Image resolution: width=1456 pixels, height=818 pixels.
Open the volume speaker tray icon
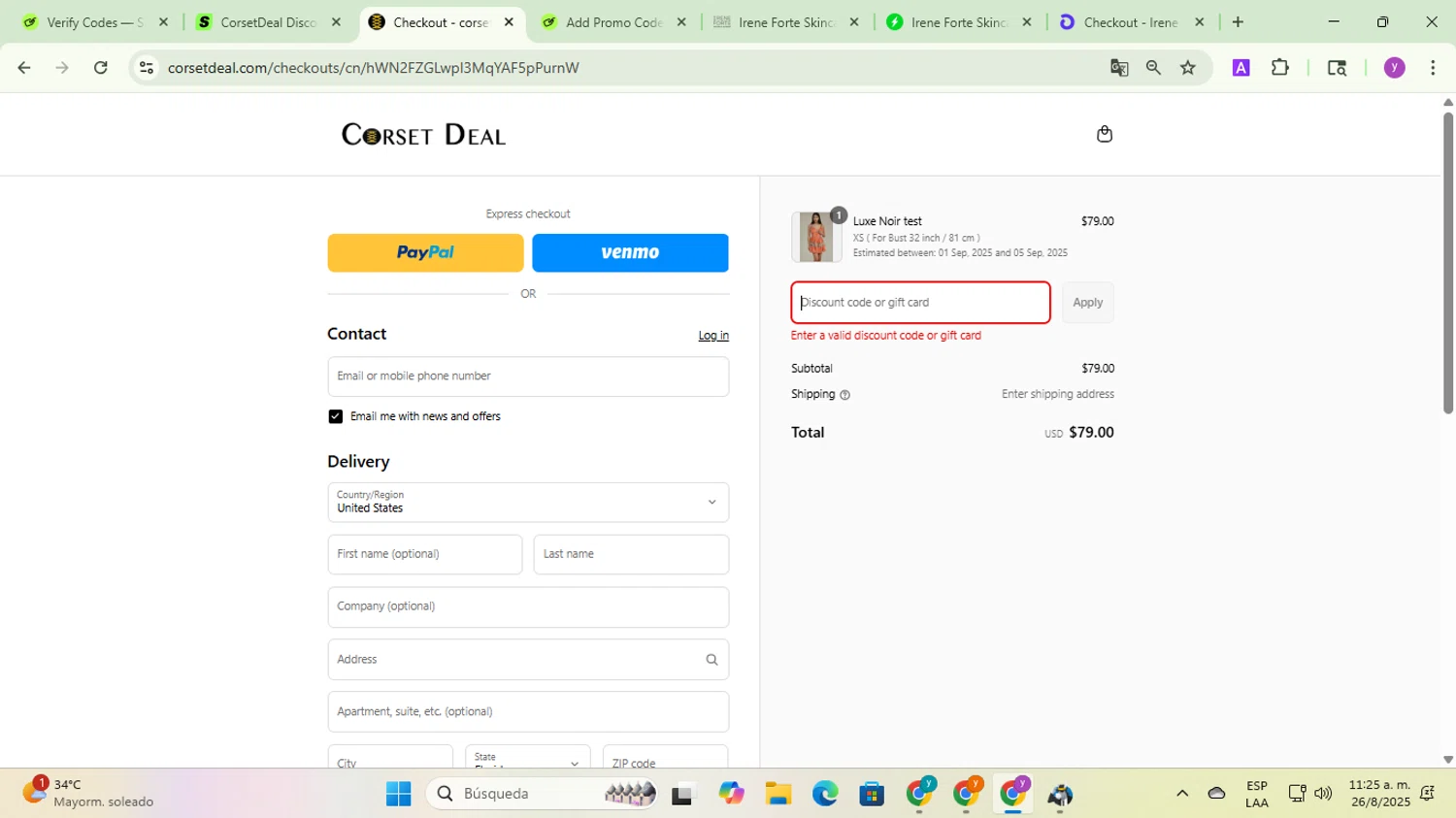(x=1323, y=794)
